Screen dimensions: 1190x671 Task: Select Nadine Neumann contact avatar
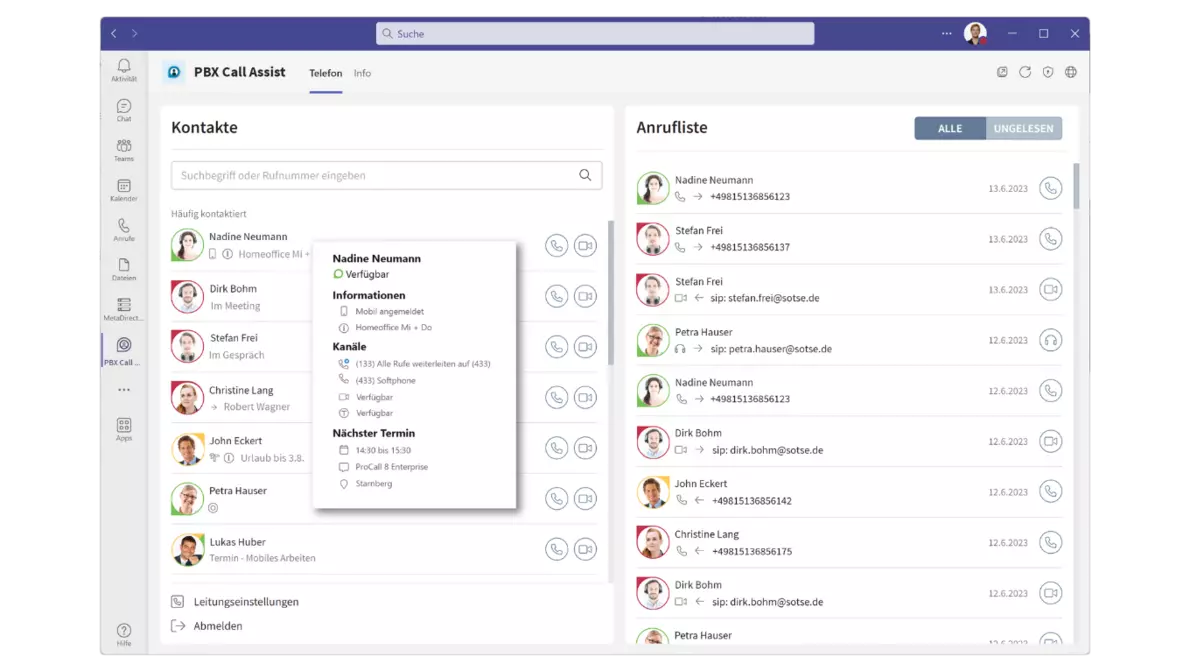pos(187,245)
